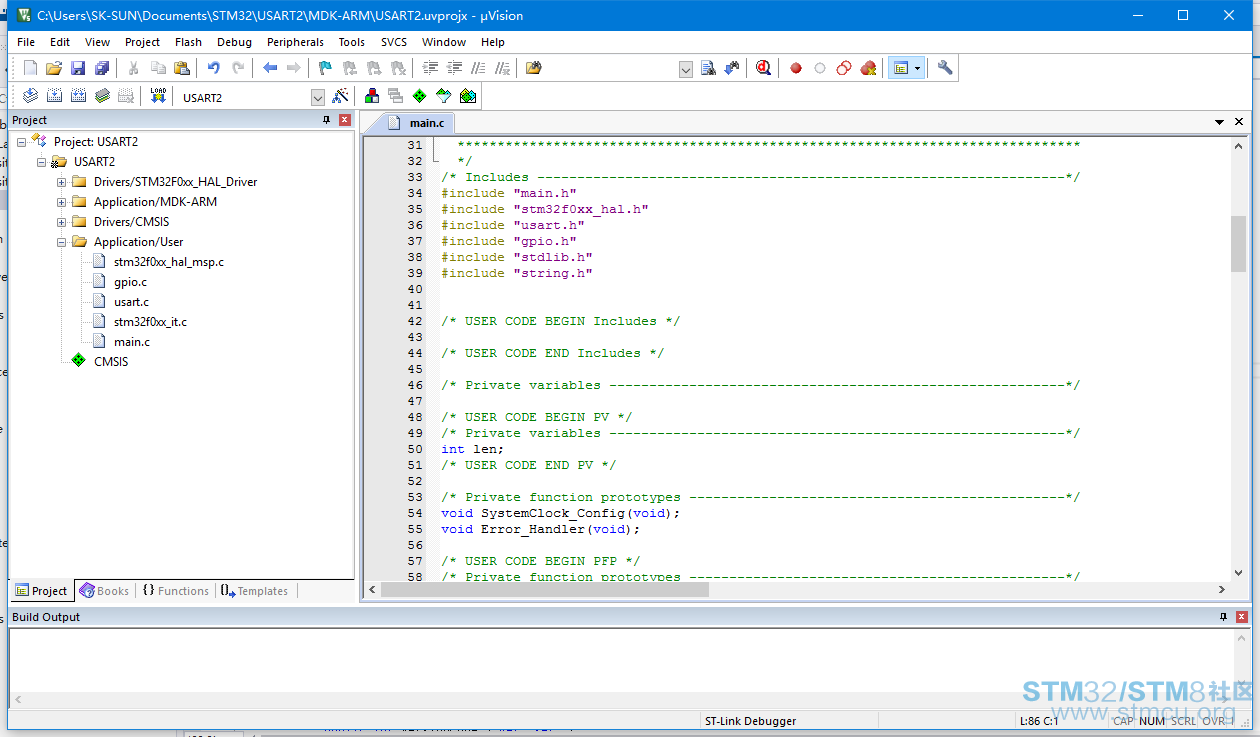Save all open files
Image resolution: width=1260 pixels, height=737 pixels.
(x=102, y=68)
